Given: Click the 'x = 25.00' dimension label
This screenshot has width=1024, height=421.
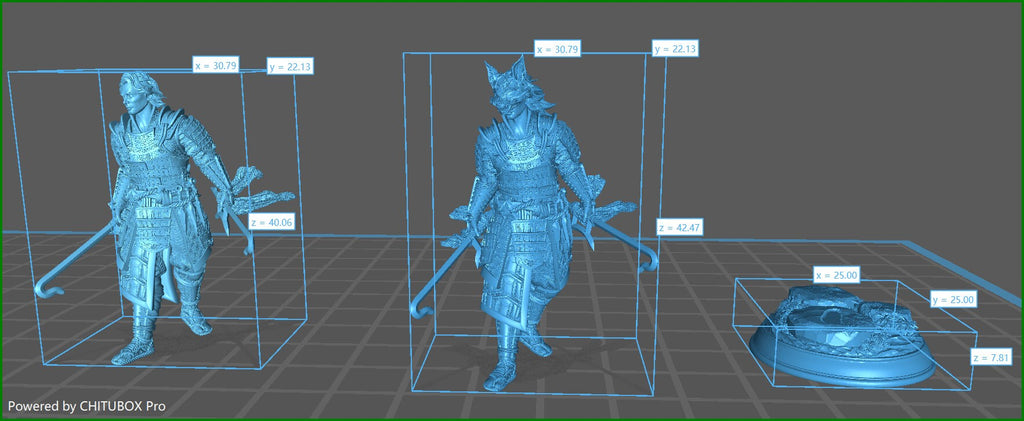Looking at the screenshot, I should coord(836,275).
